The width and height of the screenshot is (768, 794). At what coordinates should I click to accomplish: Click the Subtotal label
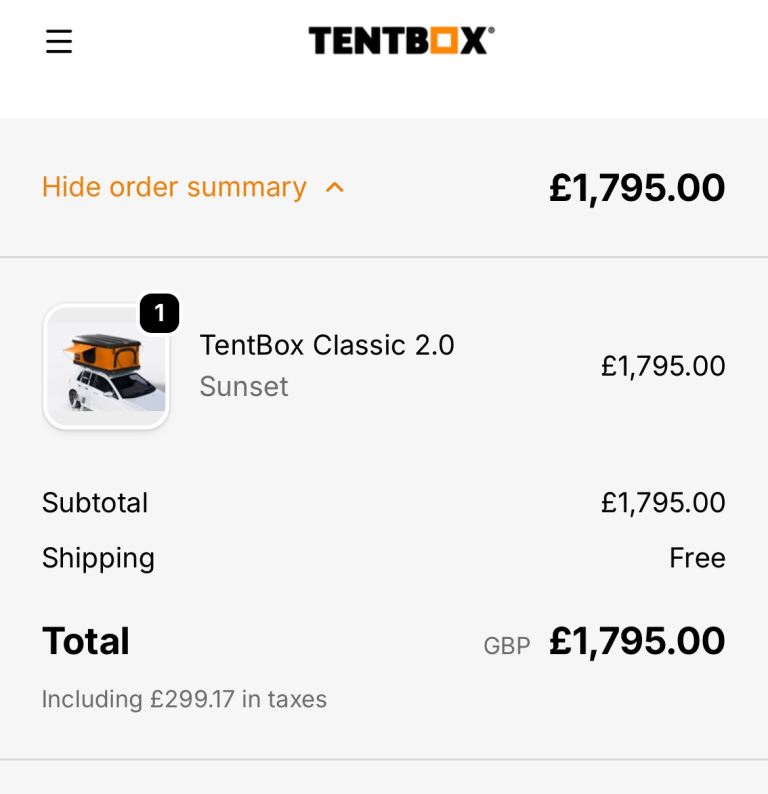(x=95, y=502)
